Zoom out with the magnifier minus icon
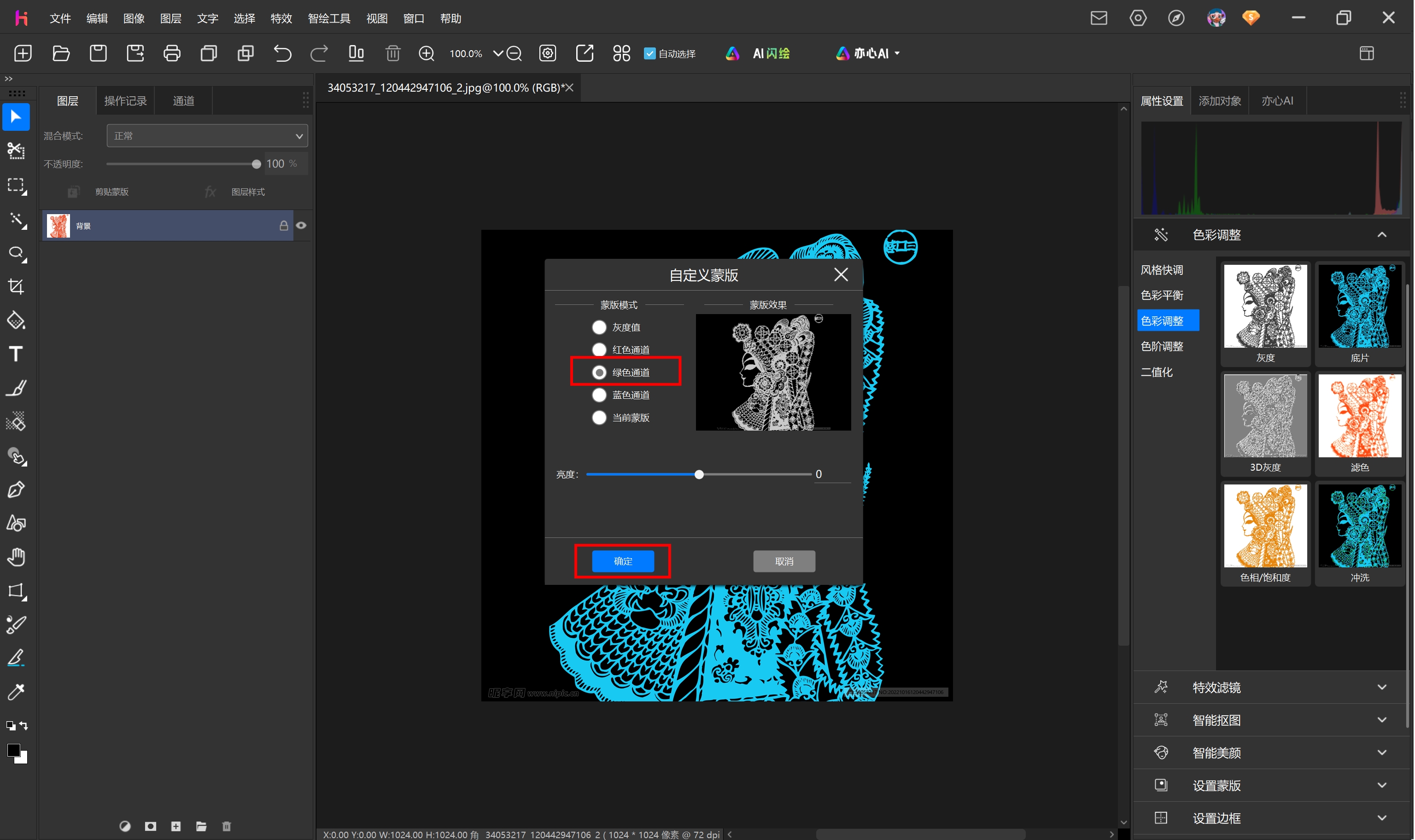 tap(514, 53)
